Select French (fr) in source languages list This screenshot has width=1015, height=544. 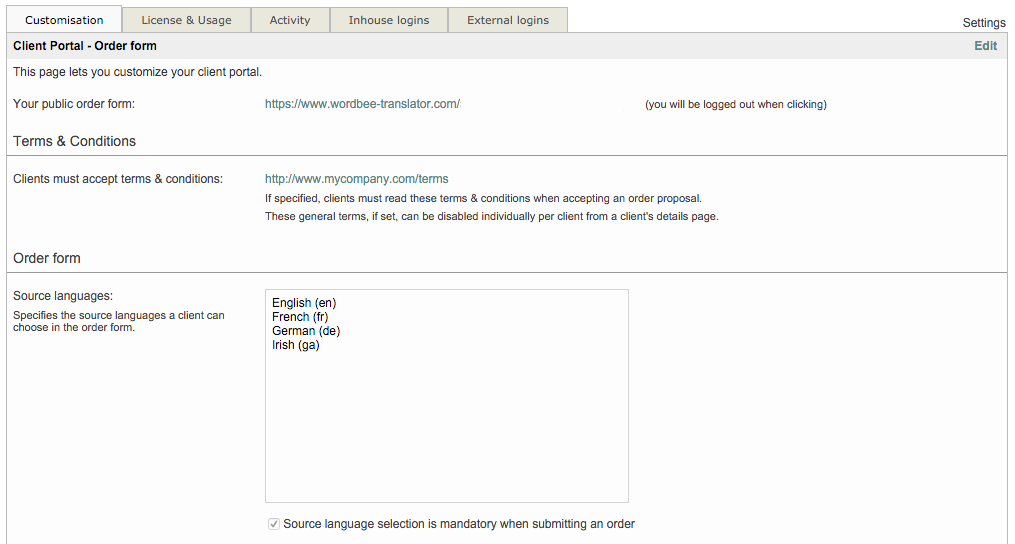300,317
